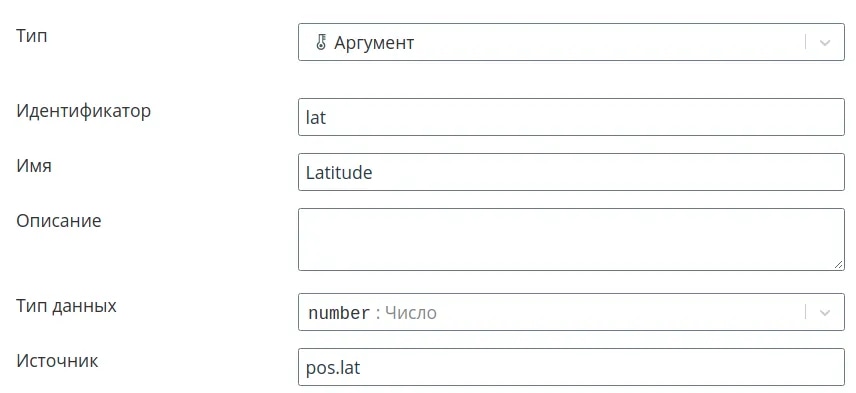
Task: Click the Описание field label
Action: point(58,221)
